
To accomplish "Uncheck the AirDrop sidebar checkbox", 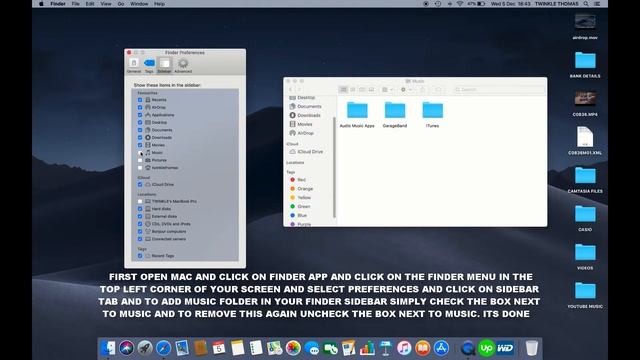I will (140, 107).
